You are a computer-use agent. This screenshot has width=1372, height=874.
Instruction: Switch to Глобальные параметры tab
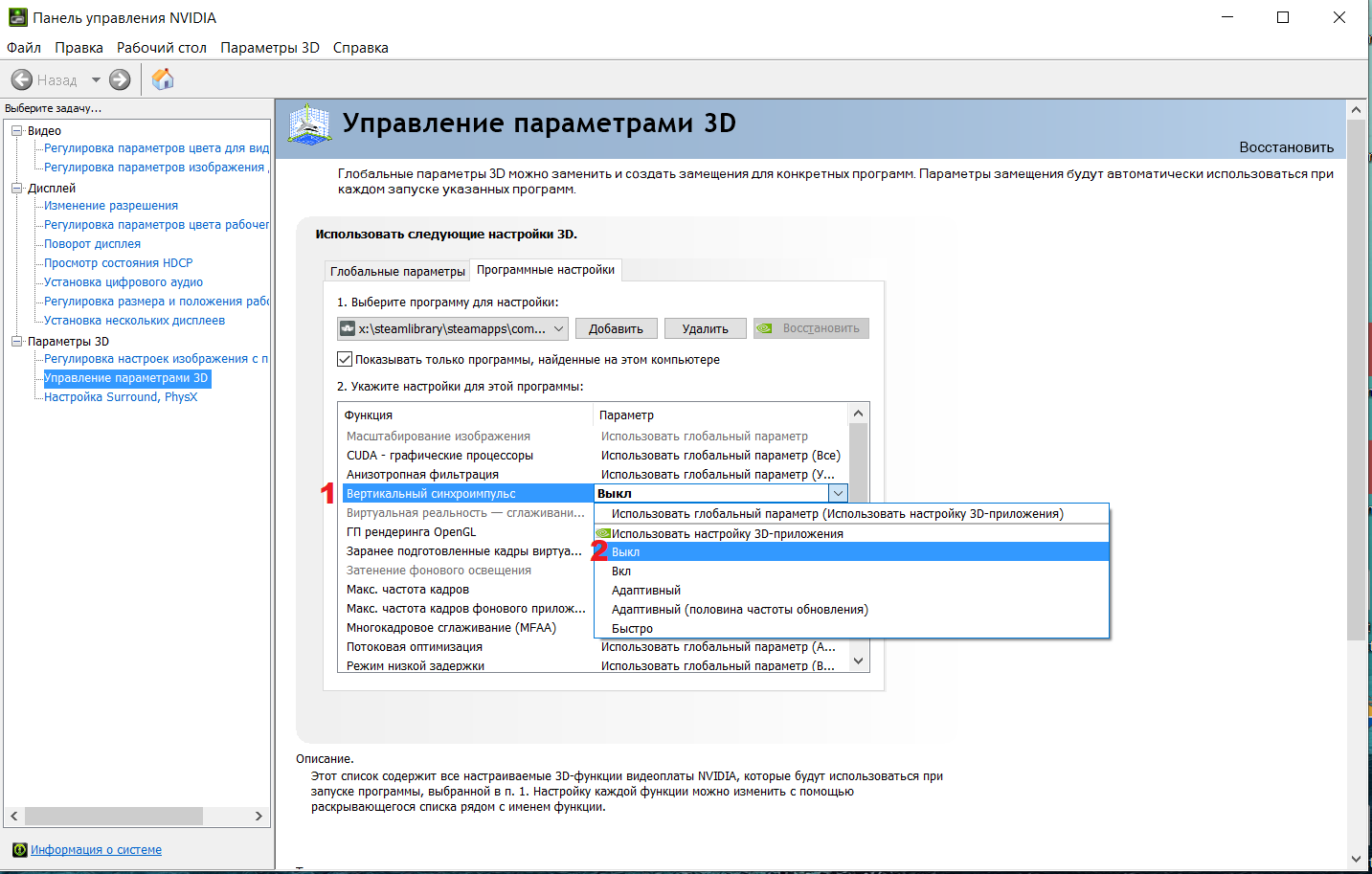[x=397, y=271]
